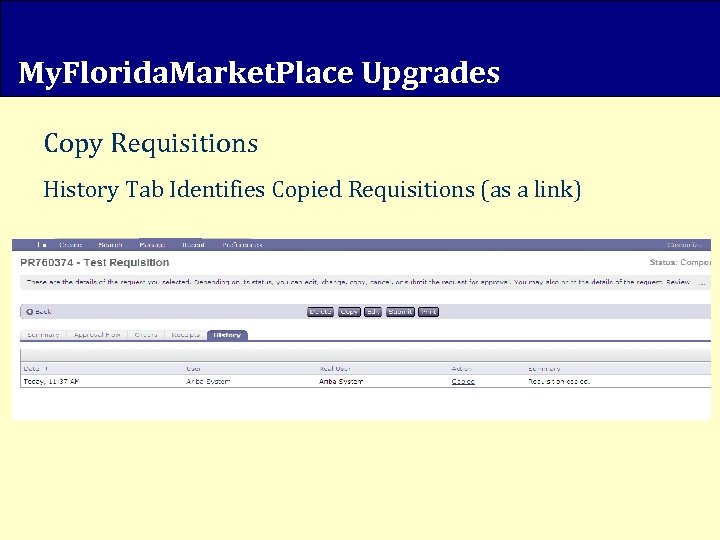Open the Create menu
The height and width of the screenshot is (540, 720).
click(70, 245)
